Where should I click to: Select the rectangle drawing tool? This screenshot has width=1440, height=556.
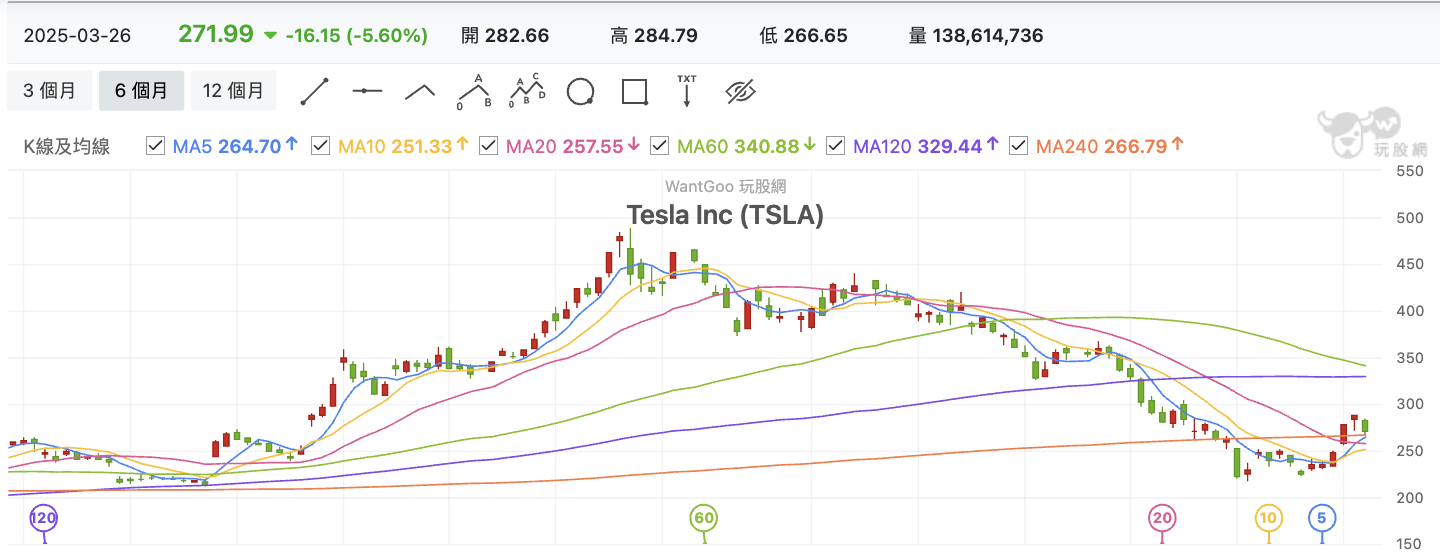coord(635,92)
